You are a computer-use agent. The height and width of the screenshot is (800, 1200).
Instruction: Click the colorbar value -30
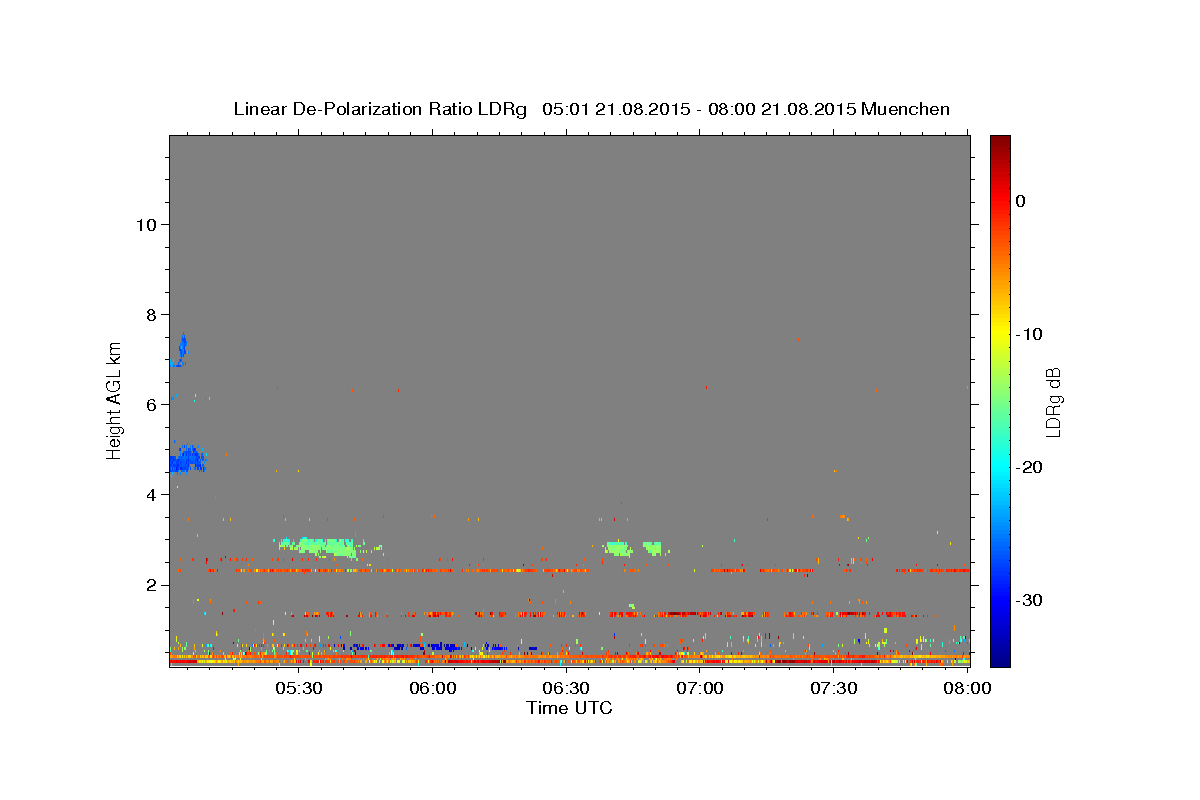click(1030, 600)
